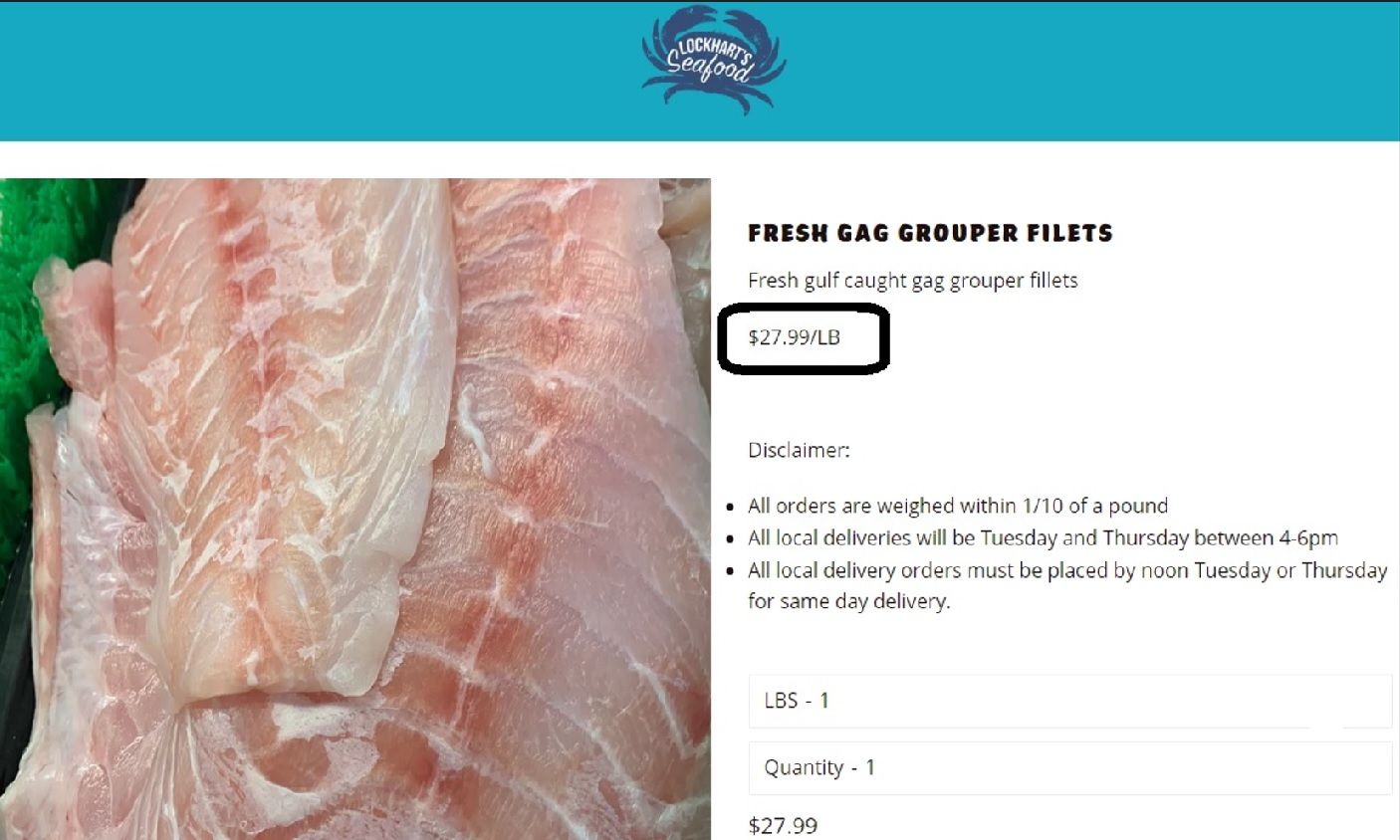Click the teal header banner beside the logo
Image resolution: width=1400 pixels, height=840 pixels.
(x=1095, y=70)
